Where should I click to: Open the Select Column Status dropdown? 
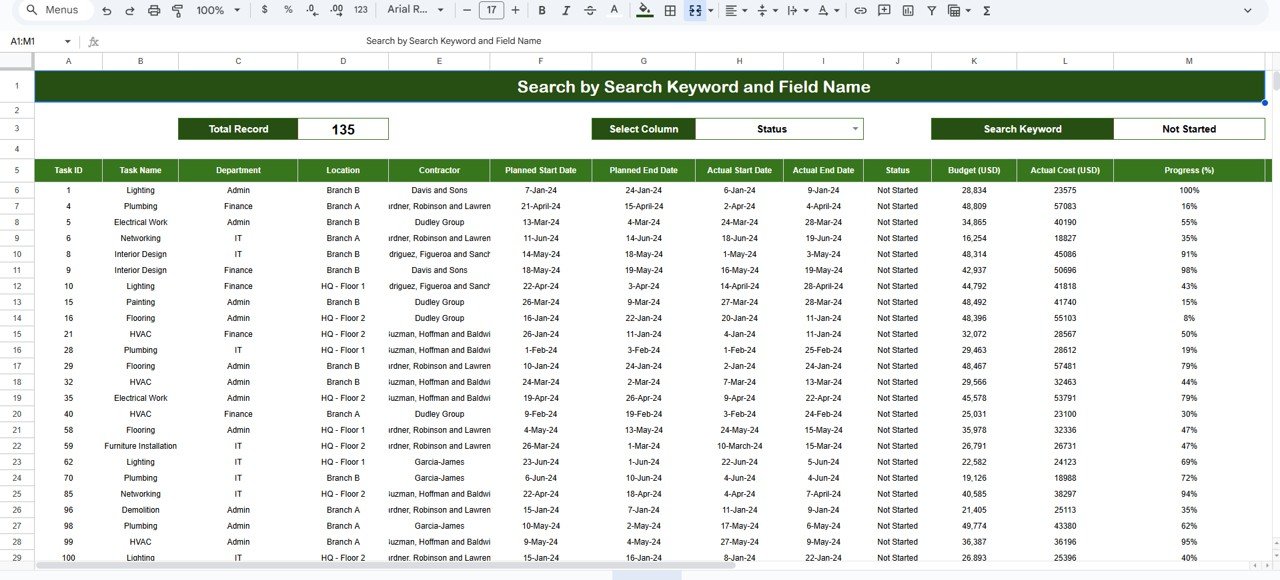click(779, 128)
